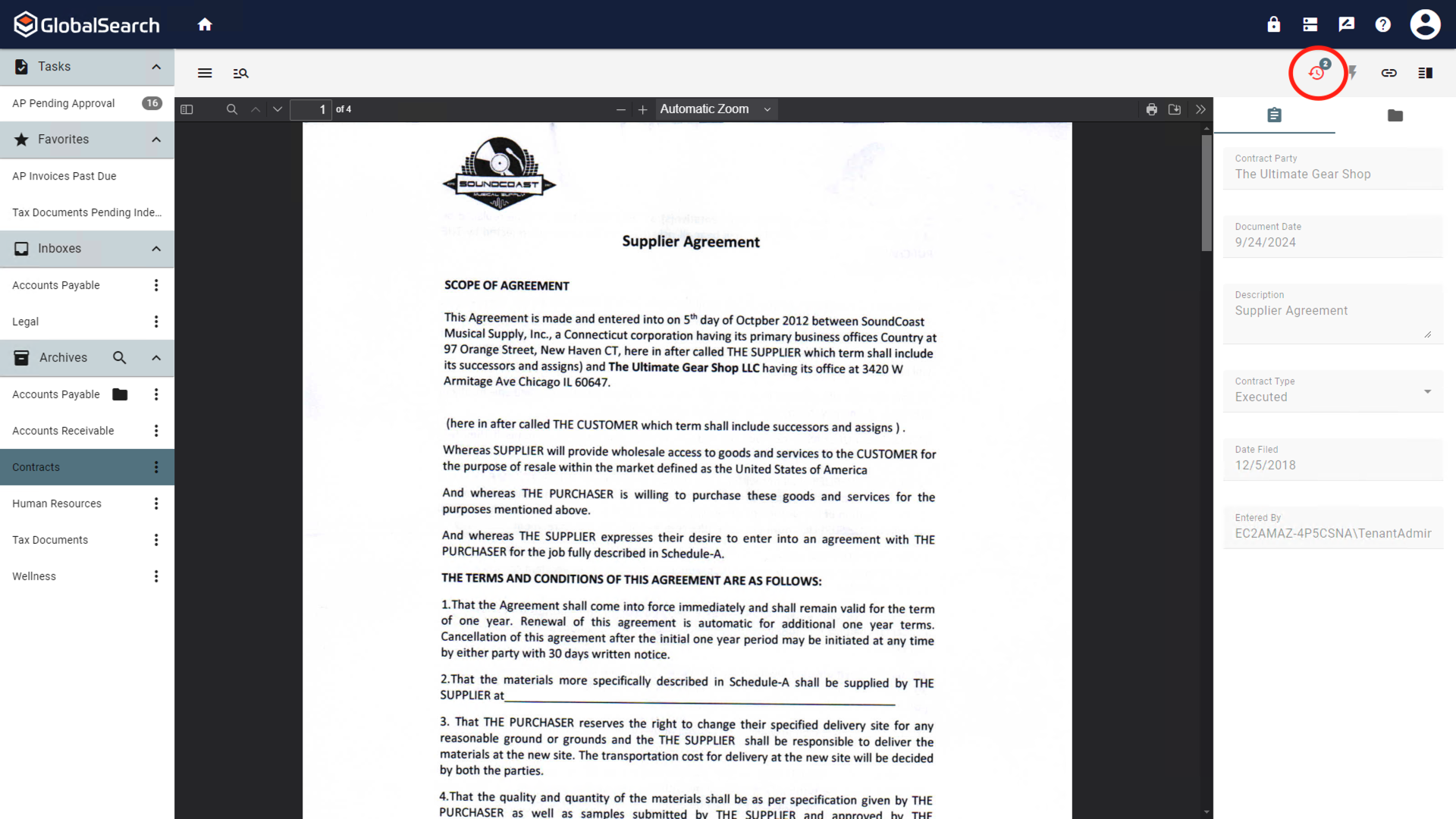Click the folder/cabinet archive icon
1456x819 pixels.
click(1395, 114)
